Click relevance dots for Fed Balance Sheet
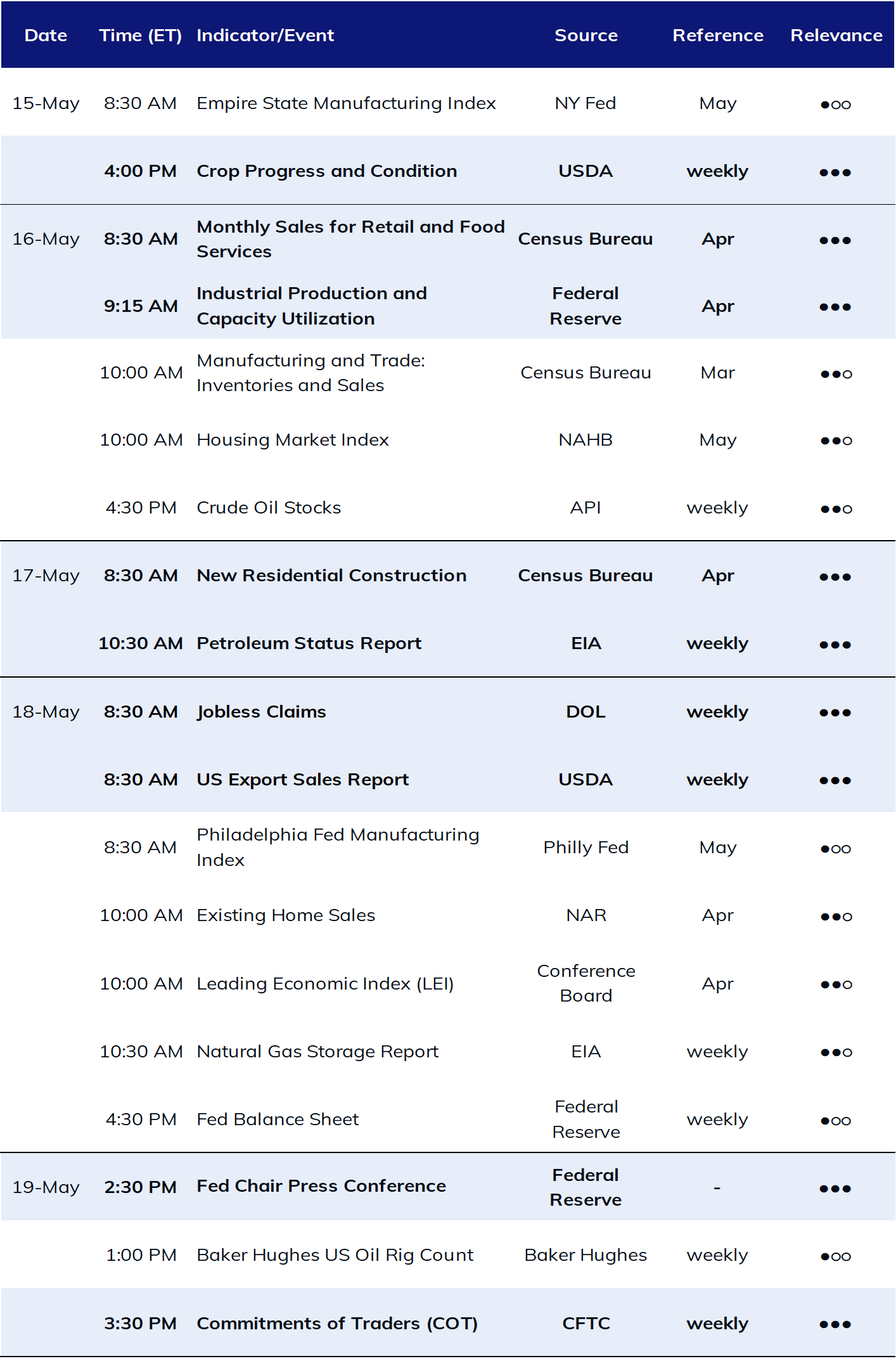896x1361 pixels. point(836,1121)
